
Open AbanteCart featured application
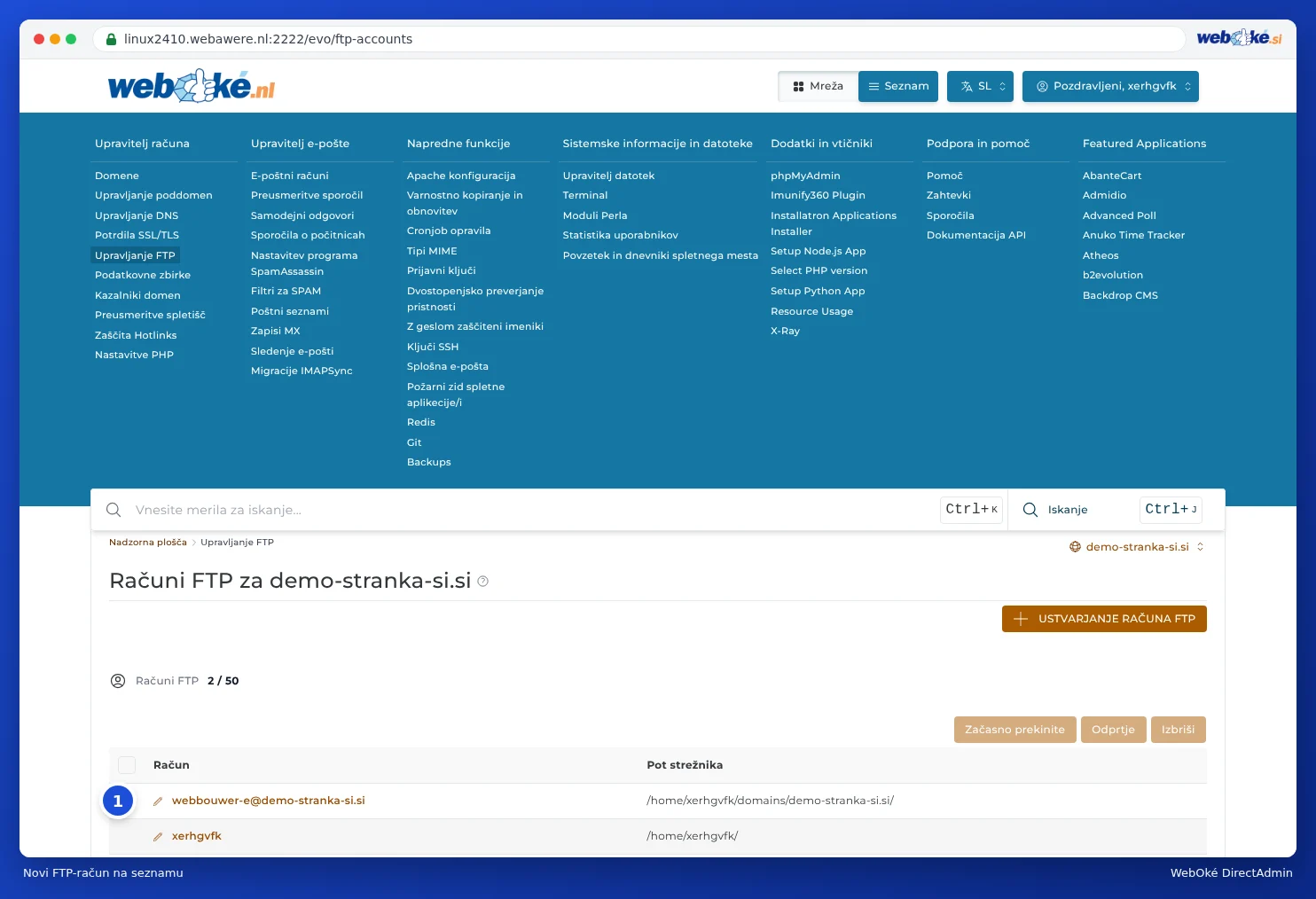pyautogui.click(x=1112, y=176)
